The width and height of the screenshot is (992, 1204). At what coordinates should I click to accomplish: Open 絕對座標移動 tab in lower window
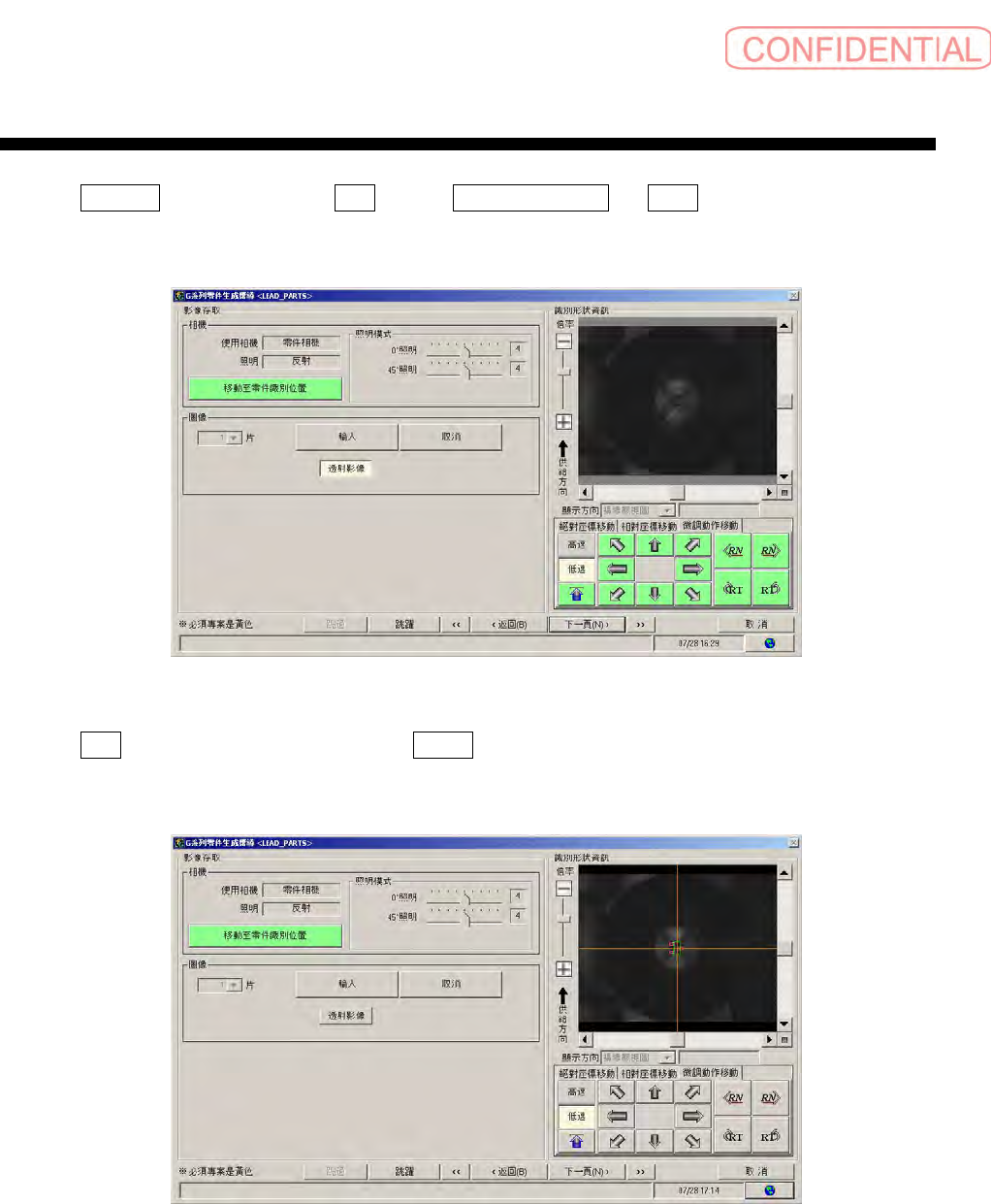[587, 1073]
